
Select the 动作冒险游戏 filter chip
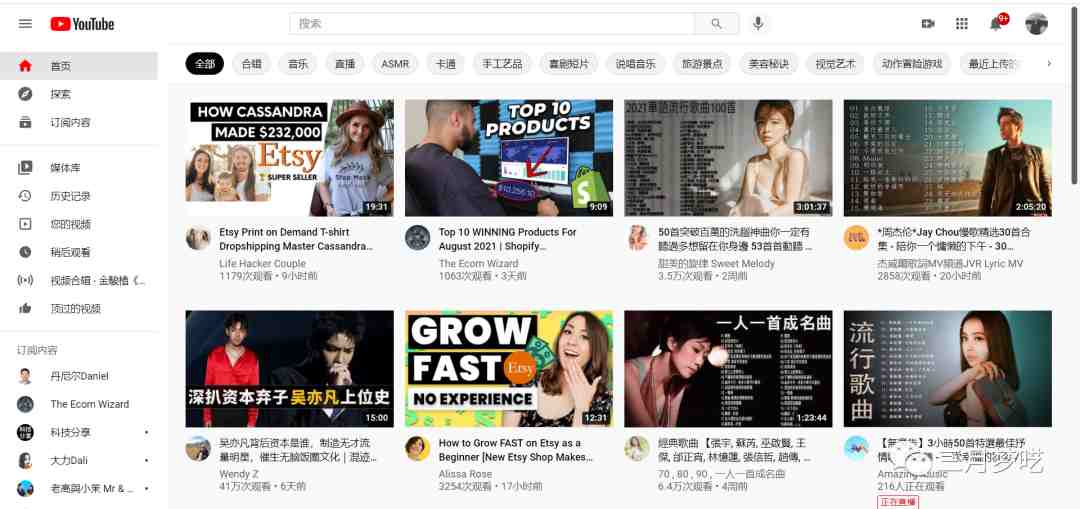tap(912, 64)
